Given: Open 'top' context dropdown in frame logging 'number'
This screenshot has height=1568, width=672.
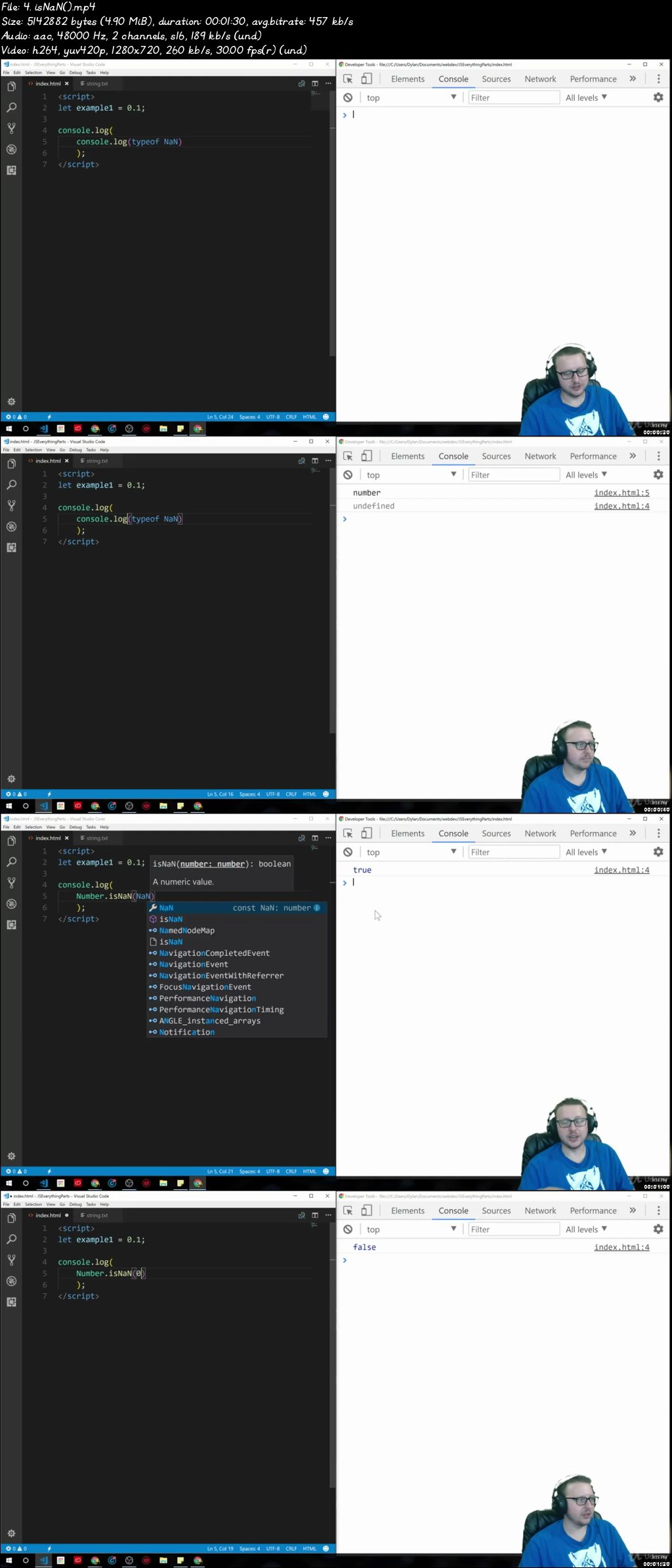Looking at the screenshot, I should (x=411, y=475).
